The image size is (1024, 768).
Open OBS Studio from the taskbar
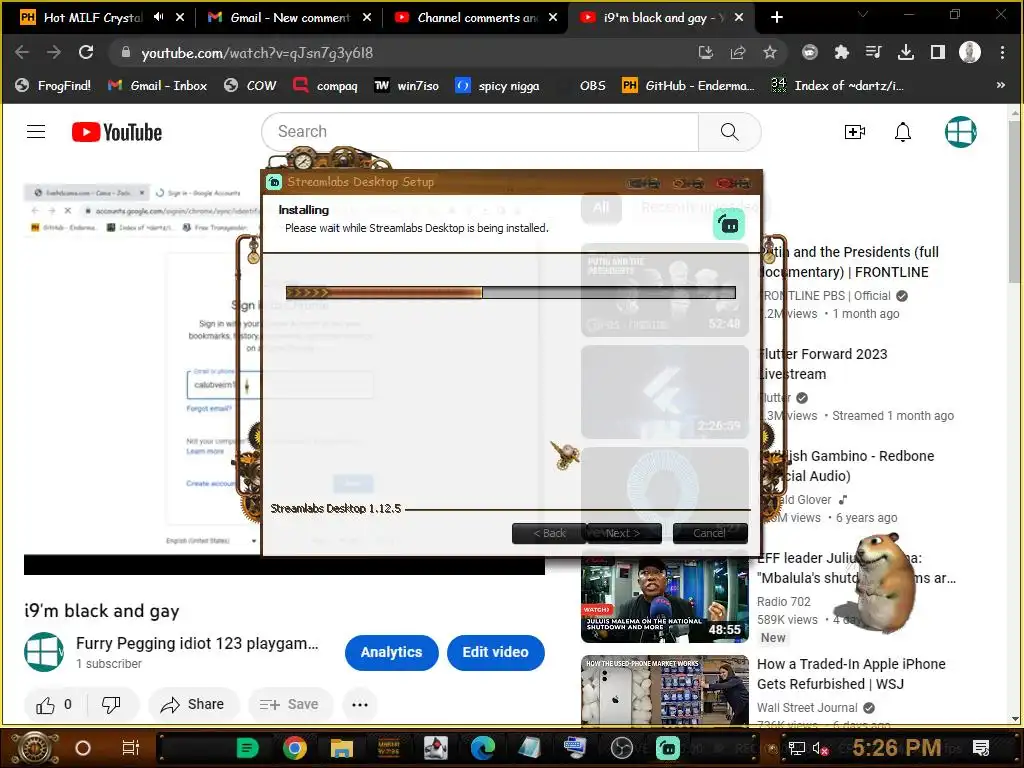click(x=622, y=748)
